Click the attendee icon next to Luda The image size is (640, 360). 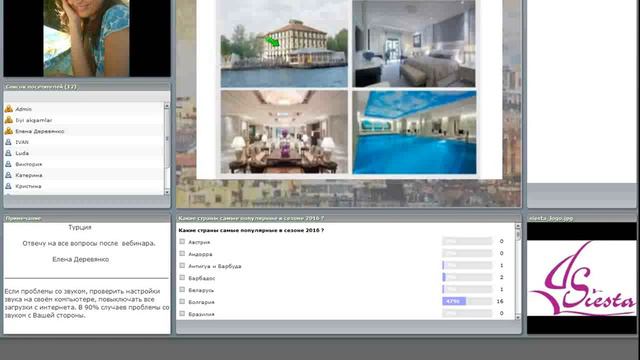click(8, 153)
